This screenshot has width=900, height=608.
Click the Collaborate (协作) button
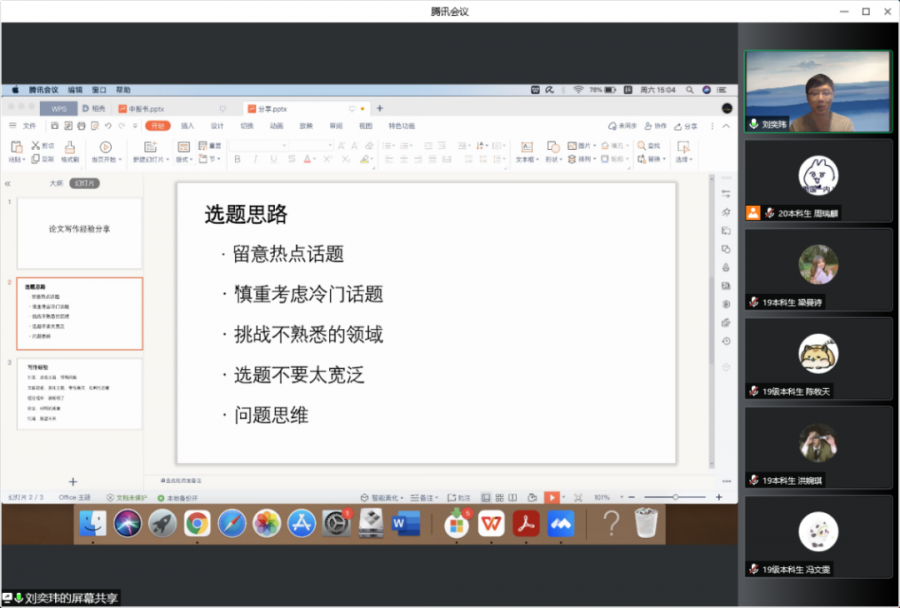(656, 126)
